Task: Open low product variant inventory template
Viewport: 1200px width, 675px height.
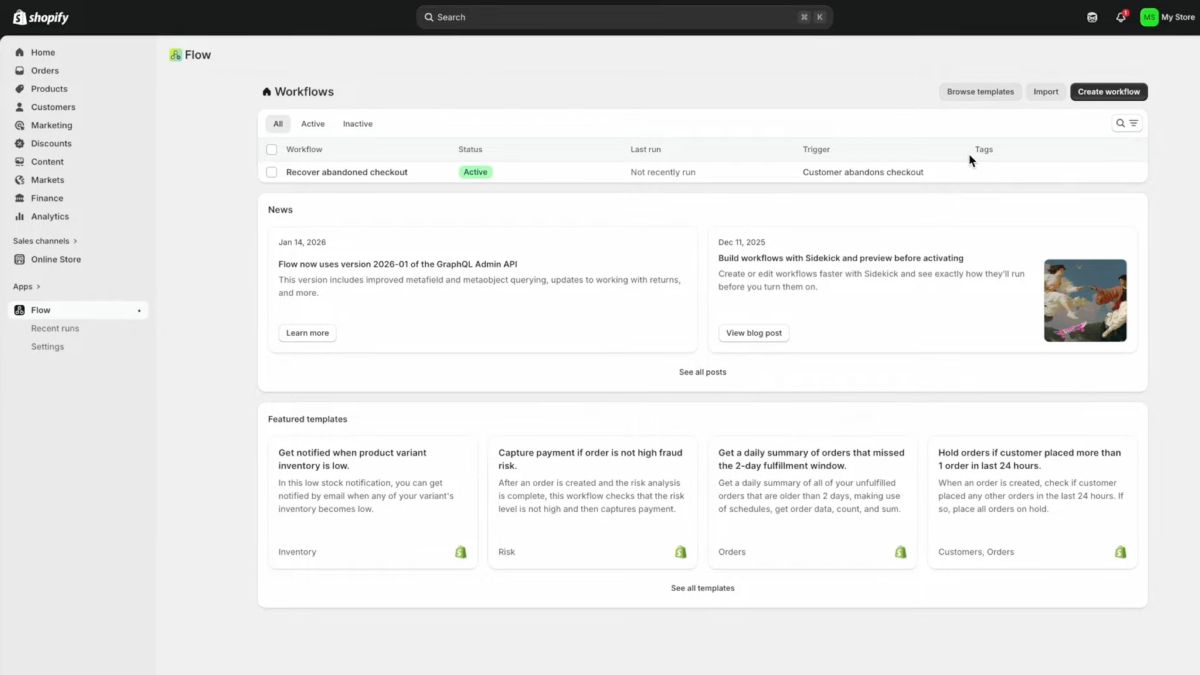Action: [x=373, y=502]
